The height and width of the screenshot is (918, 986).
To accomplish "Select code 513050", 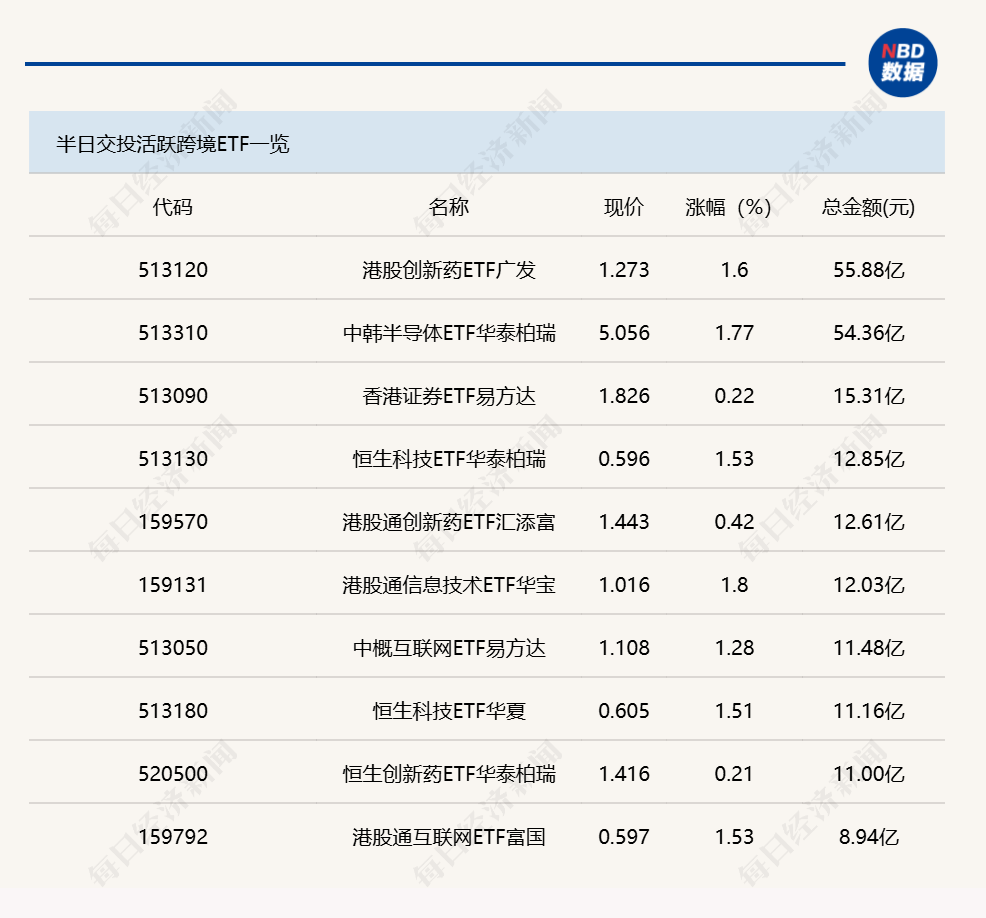I will (173, 648).
